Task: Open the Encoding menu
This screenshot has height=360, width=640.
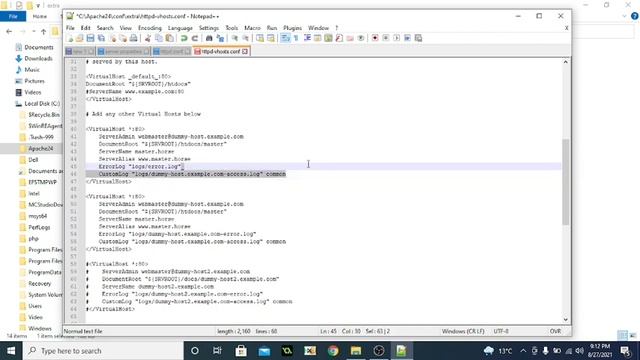Action: click(150, 28)
